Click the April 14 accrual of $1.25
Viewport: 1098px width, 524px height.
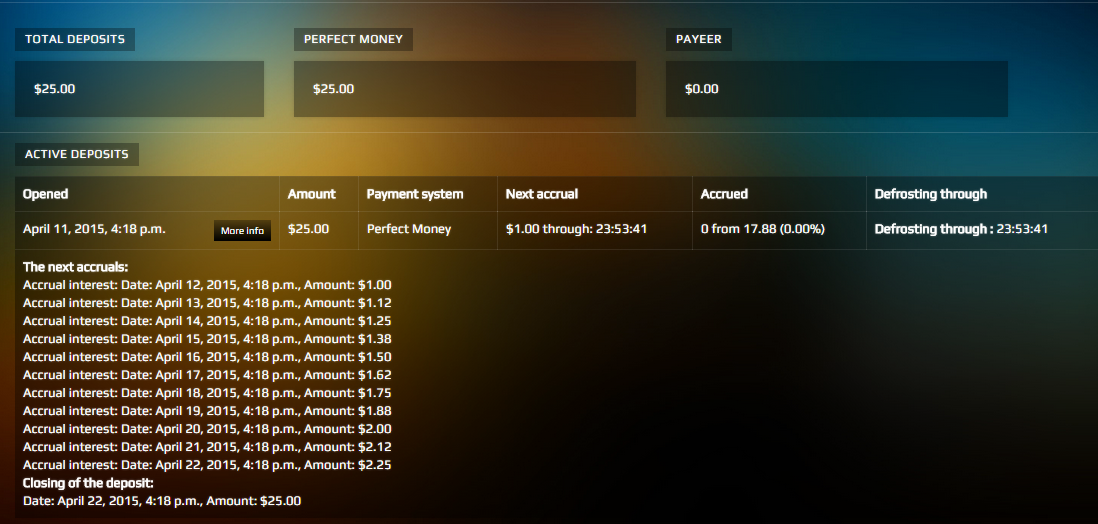tap(207, 321)
